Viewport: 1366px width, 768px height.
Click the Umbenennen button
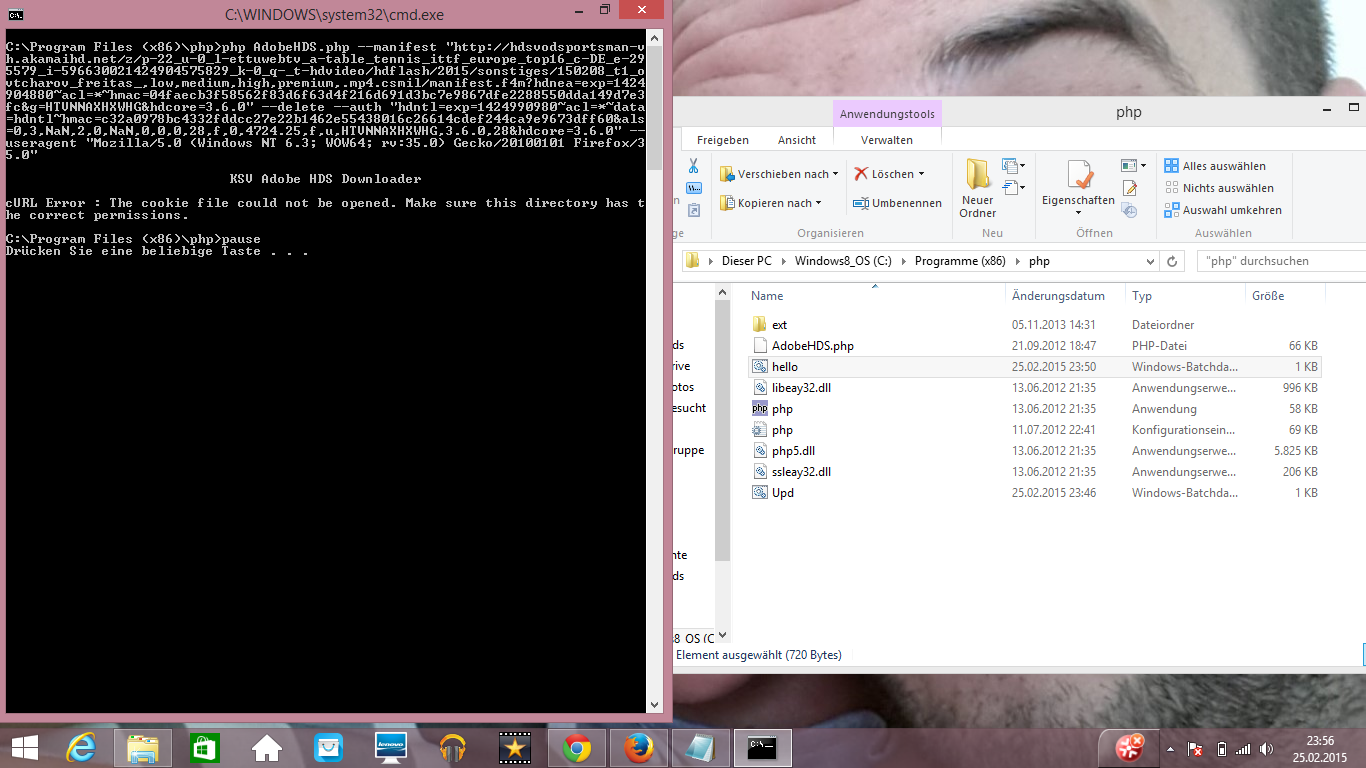coord(897,203)
